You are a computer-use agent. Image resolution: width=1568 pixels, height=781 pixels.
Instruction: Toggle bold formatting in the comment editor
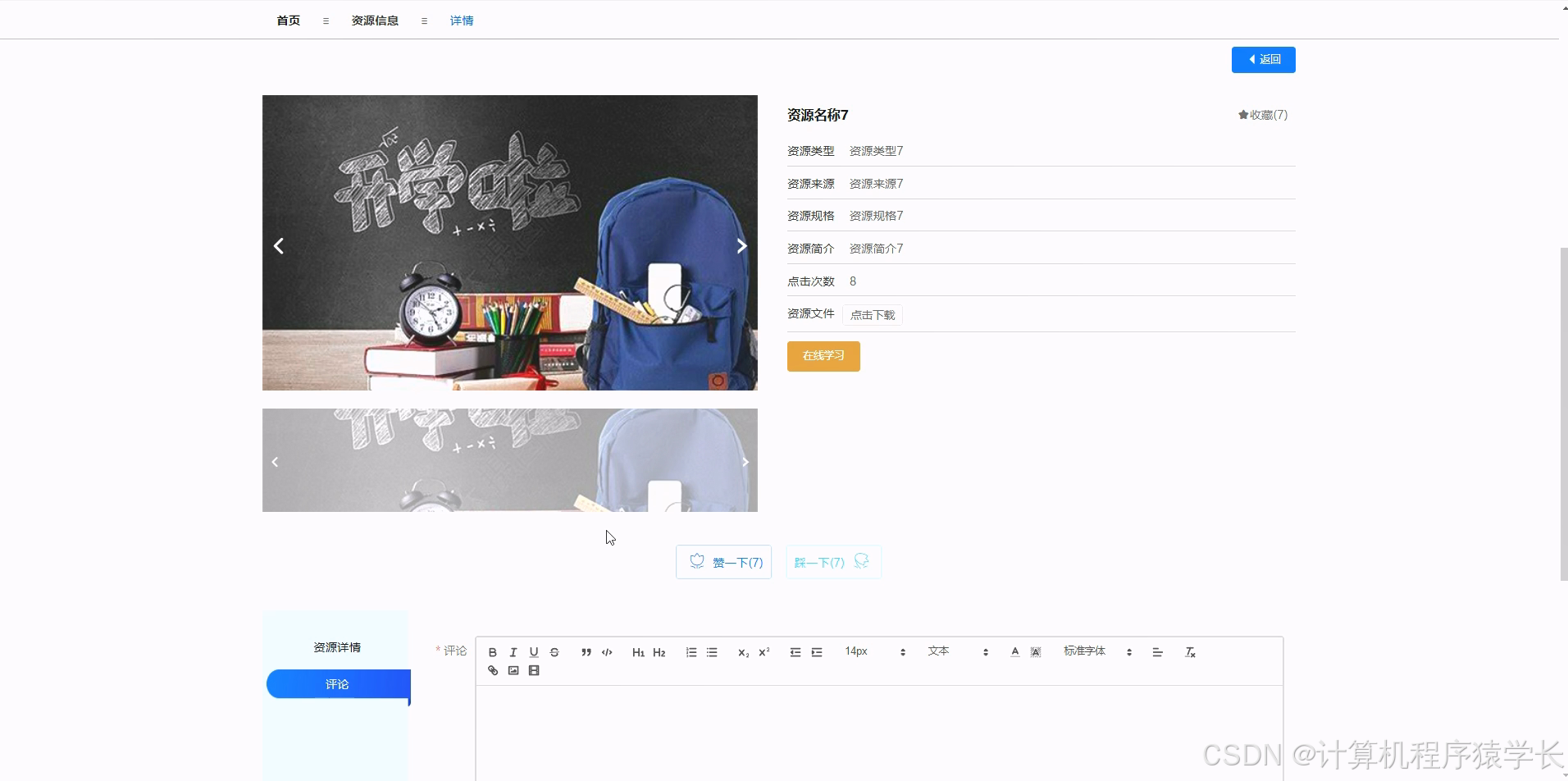click(492, 651)
